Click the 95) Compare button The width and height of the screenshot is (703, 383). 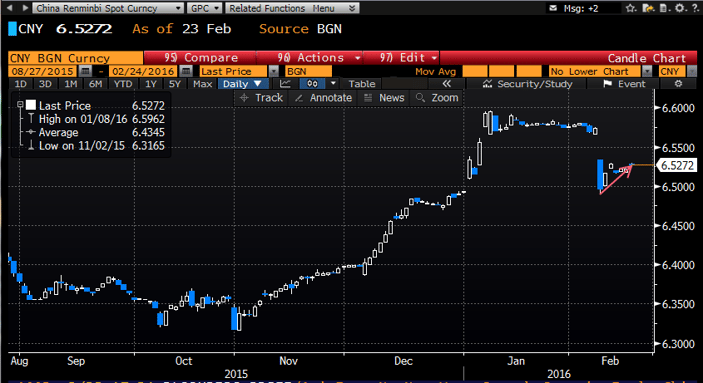tap(200, 58)
